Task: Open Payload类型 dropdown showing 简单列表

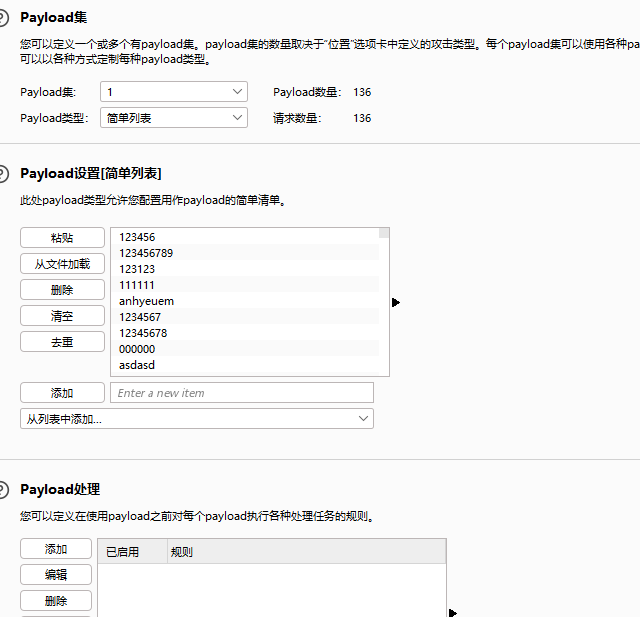Action: pos(174,118)
